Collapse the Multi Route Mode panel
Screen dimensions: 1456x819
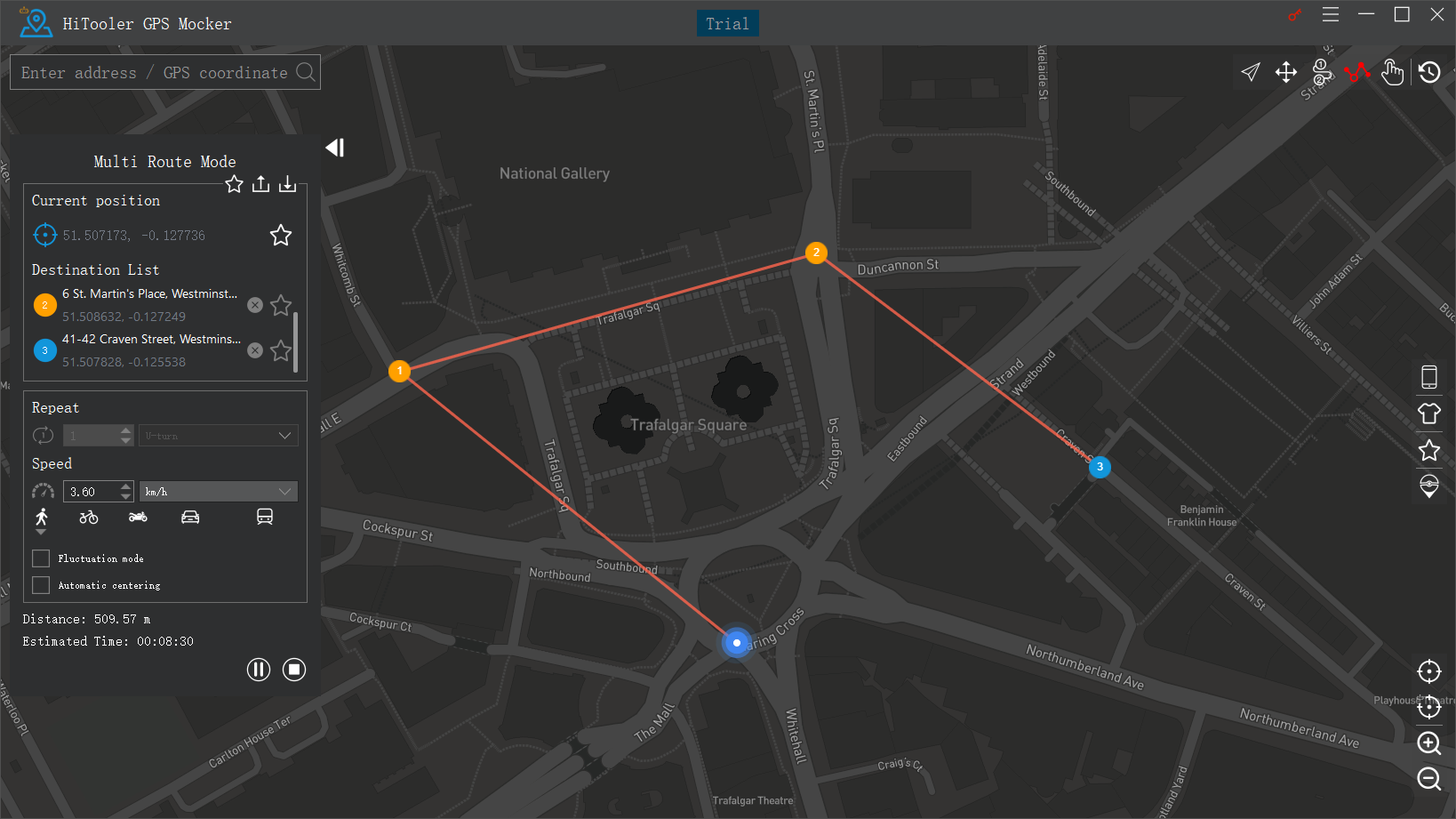click(x=334, y=148)
